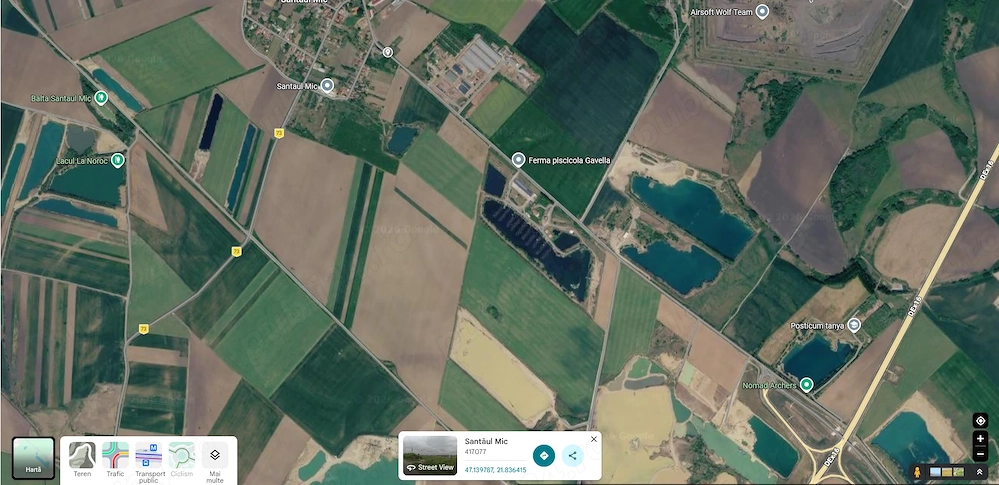Click the Ferma piscicola Gavella pin

pos(519,160)
